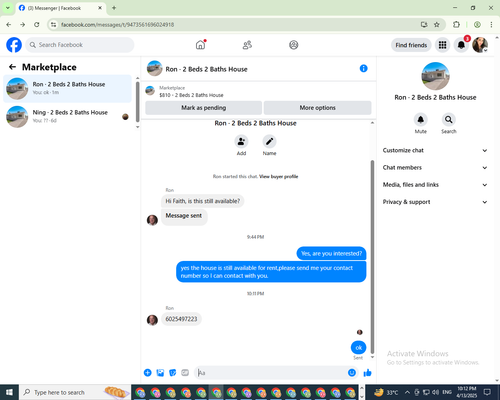Viewport: 500px width, 400px height.
Task: Click chat messages vertical scrollbar
Action: [x=372, y=257]
